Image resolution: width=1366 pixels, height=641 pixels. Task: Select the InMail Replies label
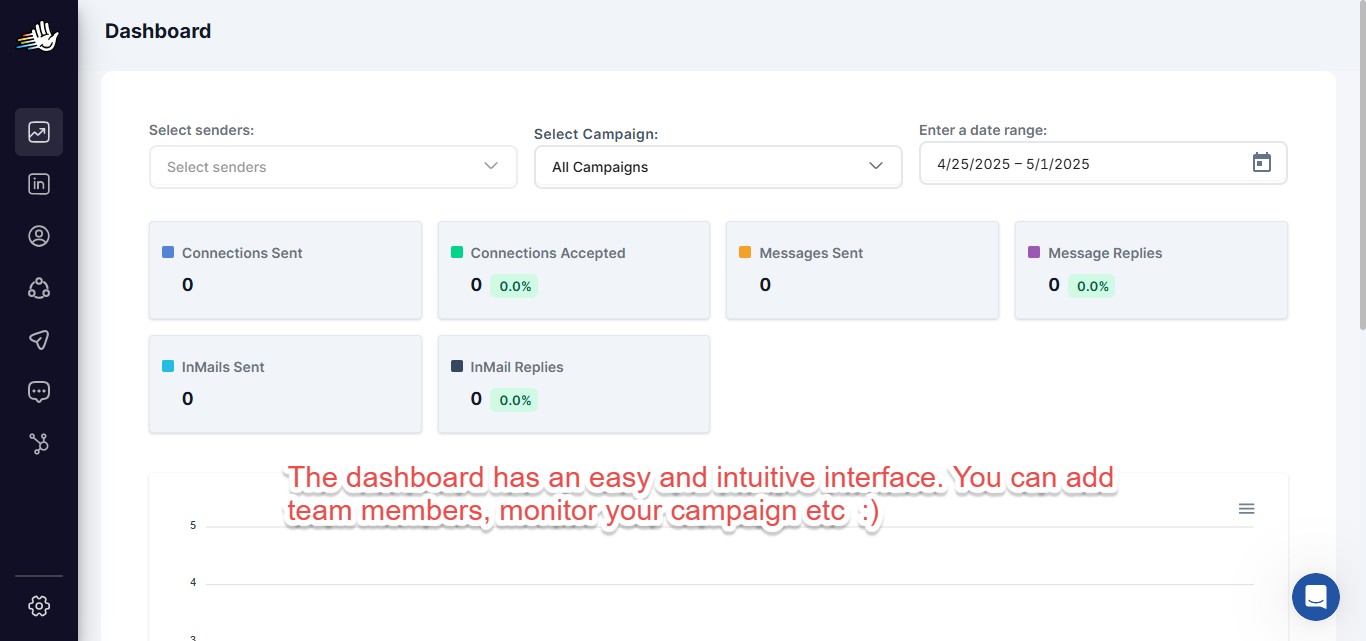(517, 367)
